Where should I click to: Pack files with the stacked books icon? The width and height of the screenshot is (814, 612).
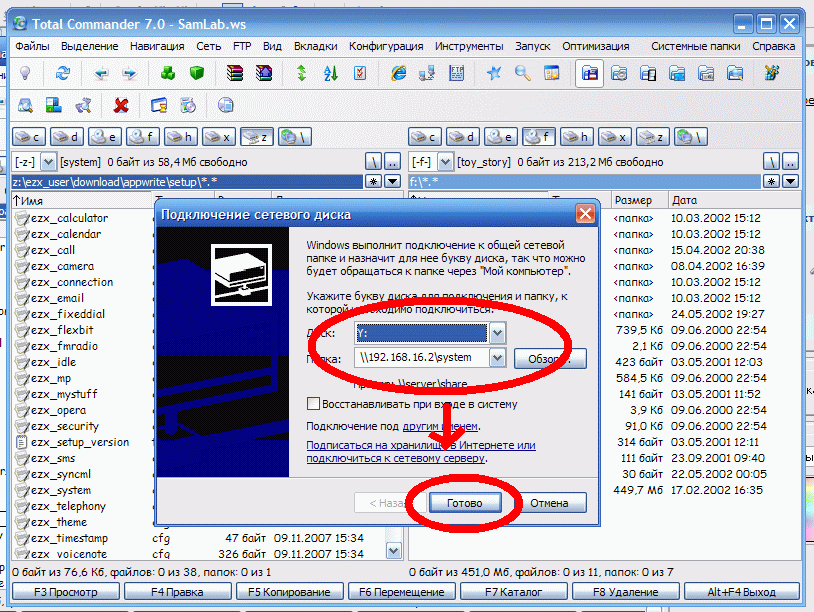[235, 74]
